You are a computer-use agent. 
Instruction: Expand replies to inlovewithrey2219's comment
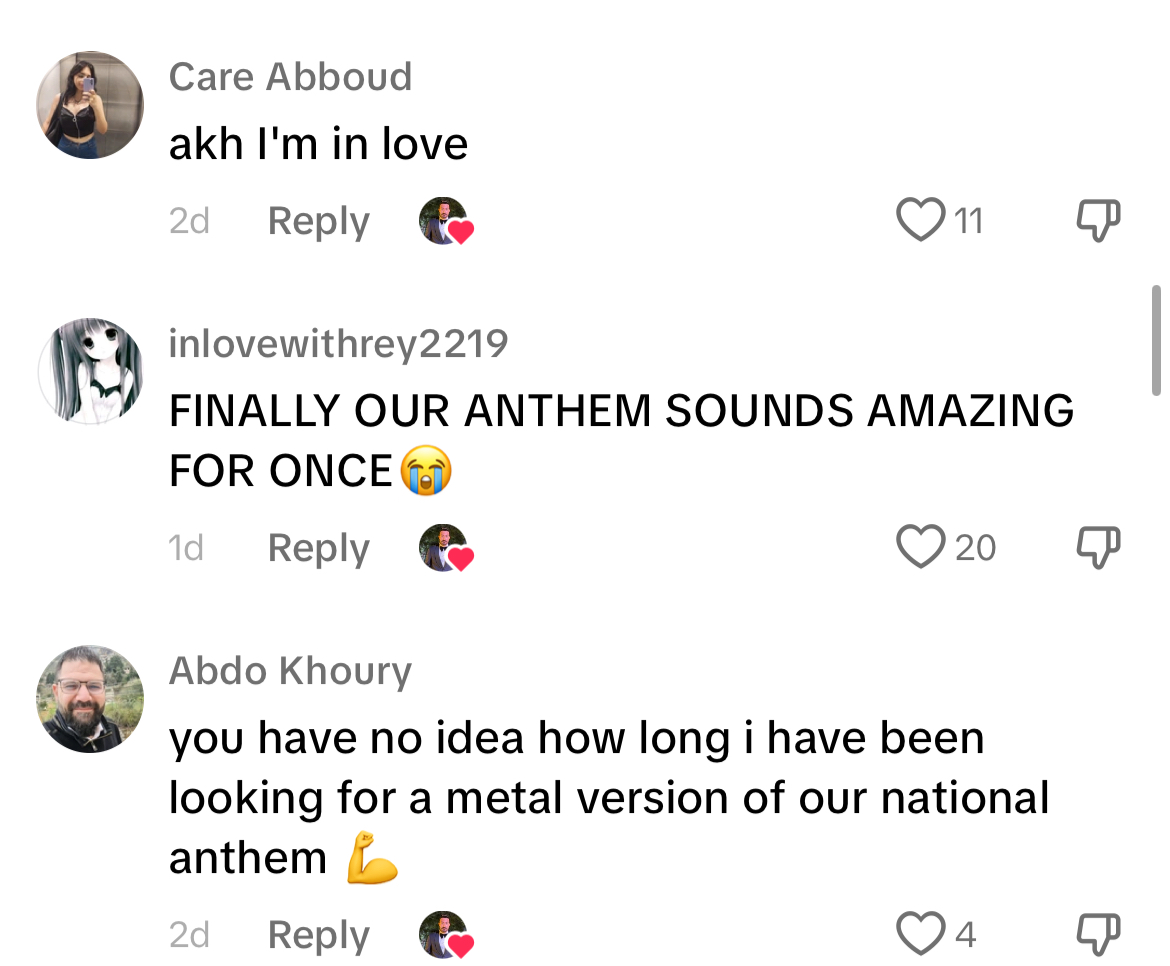click(x=318, y=547)
